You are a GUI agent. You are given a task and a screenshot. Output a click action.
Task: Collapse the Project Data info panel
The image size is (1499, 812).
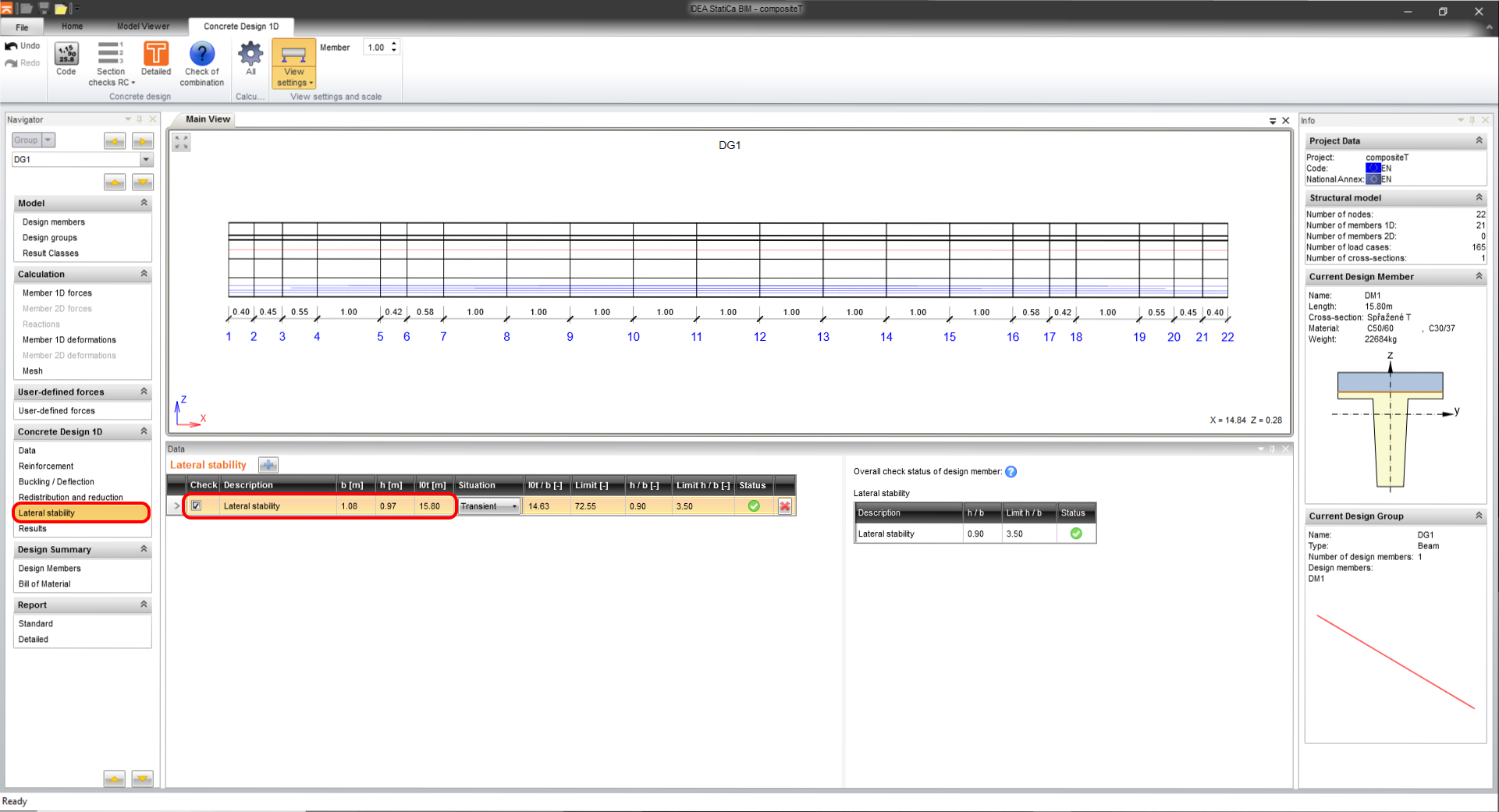1479,140
